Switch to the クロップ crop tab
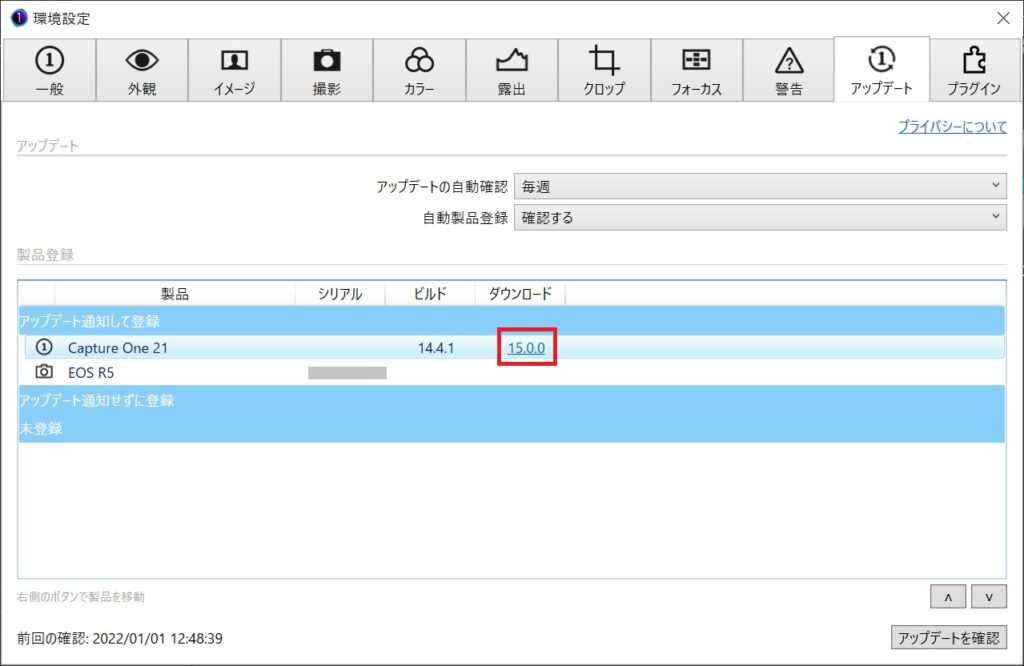The height and width of the screenshot is (666, 1024). (x=604, y=71)
